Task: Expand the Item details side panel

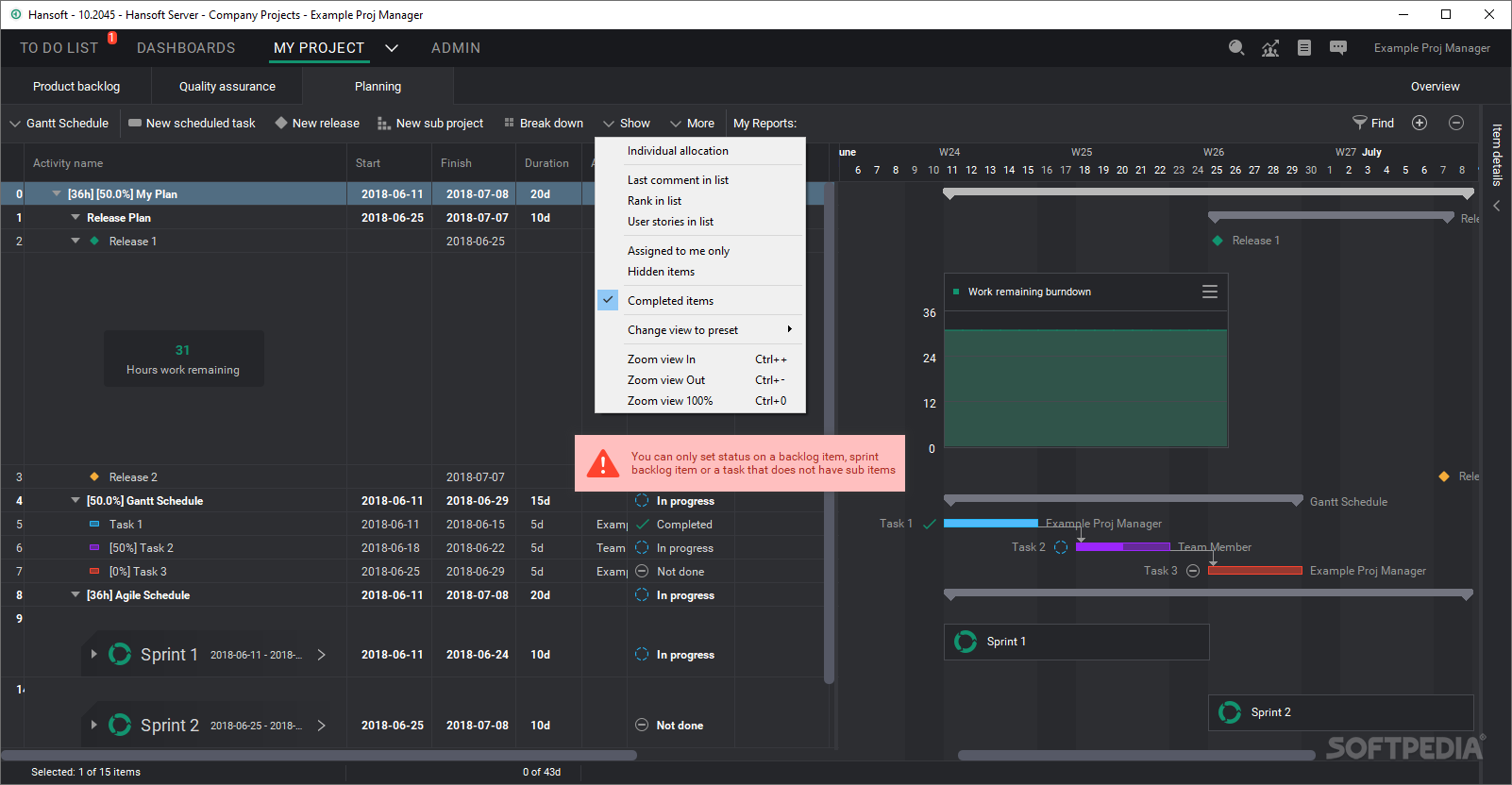Action: tap(1496, 205)
